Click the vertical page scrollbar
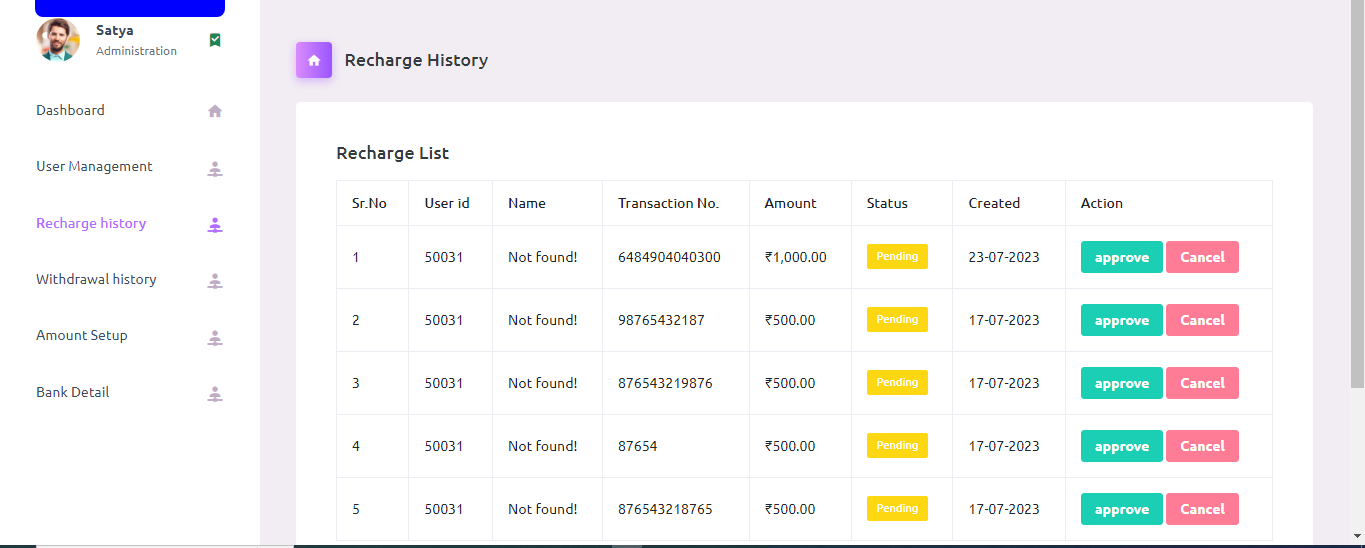 coord(1357,200)
